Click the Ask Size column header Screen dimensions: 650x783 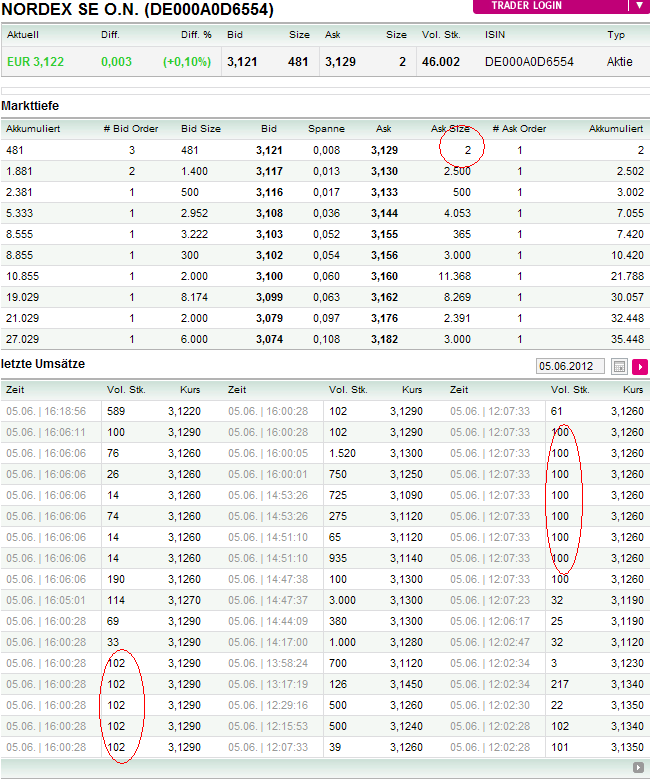pyautogui.click(x=450, y=129)
